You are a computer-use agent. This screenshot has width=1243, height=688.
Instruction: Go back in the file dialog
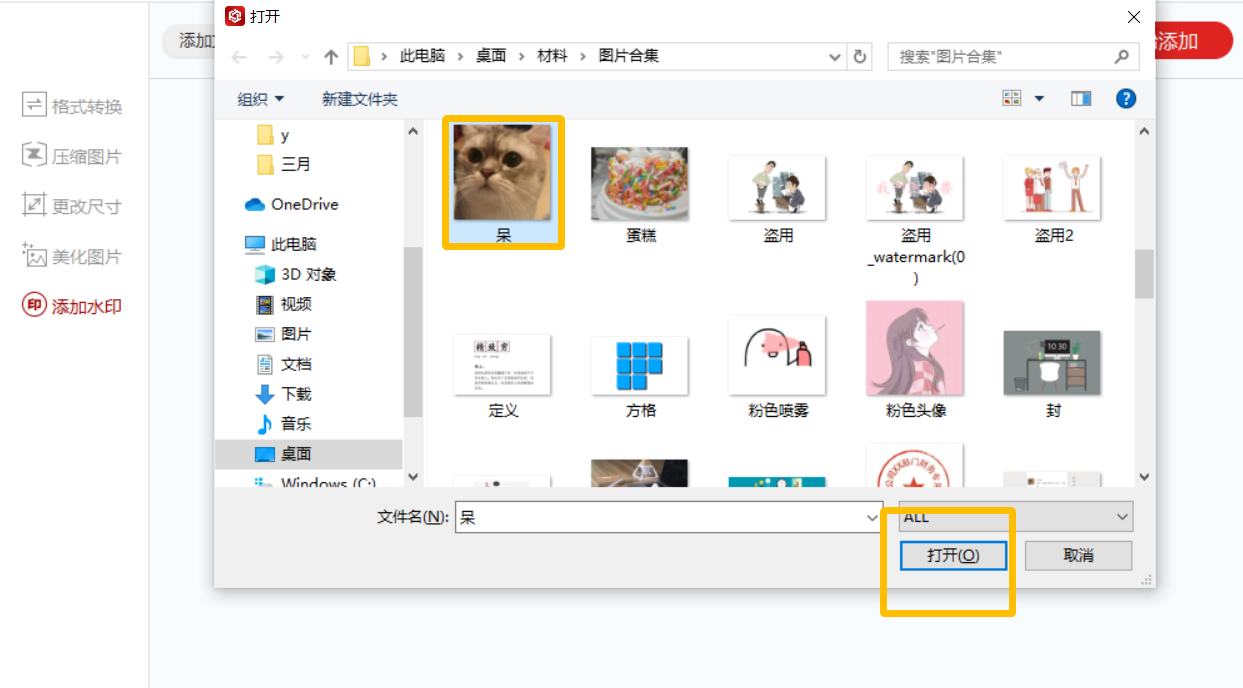[239, 57]
